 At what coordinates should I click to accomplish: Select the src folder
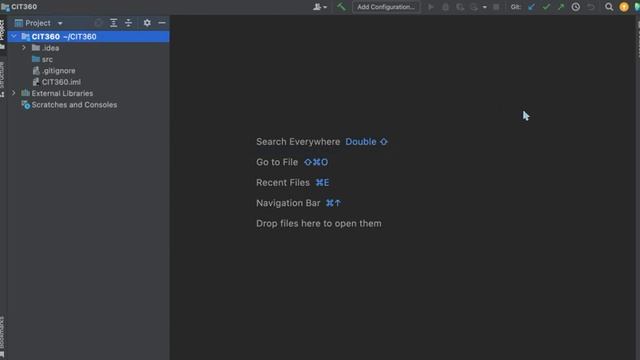click(x=88, y=59)
